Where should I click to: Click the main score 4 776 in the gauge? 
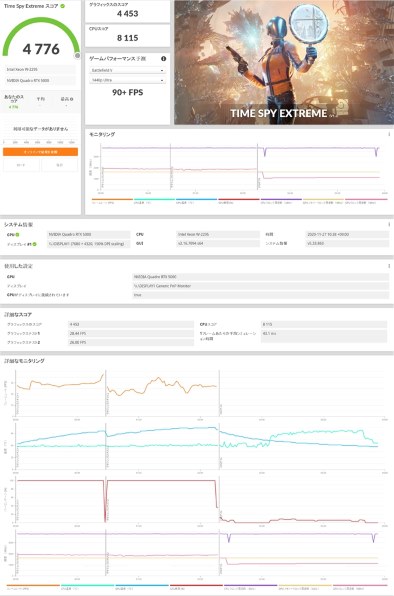pos(41,49)
